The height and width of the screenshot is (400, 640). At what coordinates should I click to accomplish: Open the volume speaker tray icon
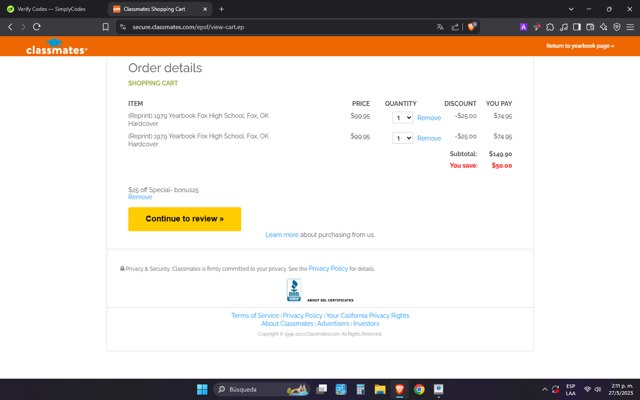[598, 389]
